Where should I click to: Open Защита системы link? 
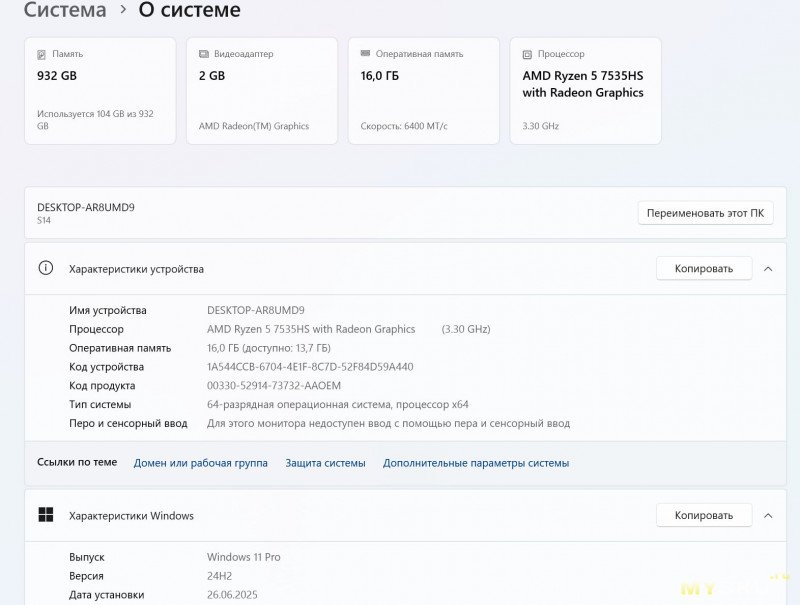pos(326,463)
